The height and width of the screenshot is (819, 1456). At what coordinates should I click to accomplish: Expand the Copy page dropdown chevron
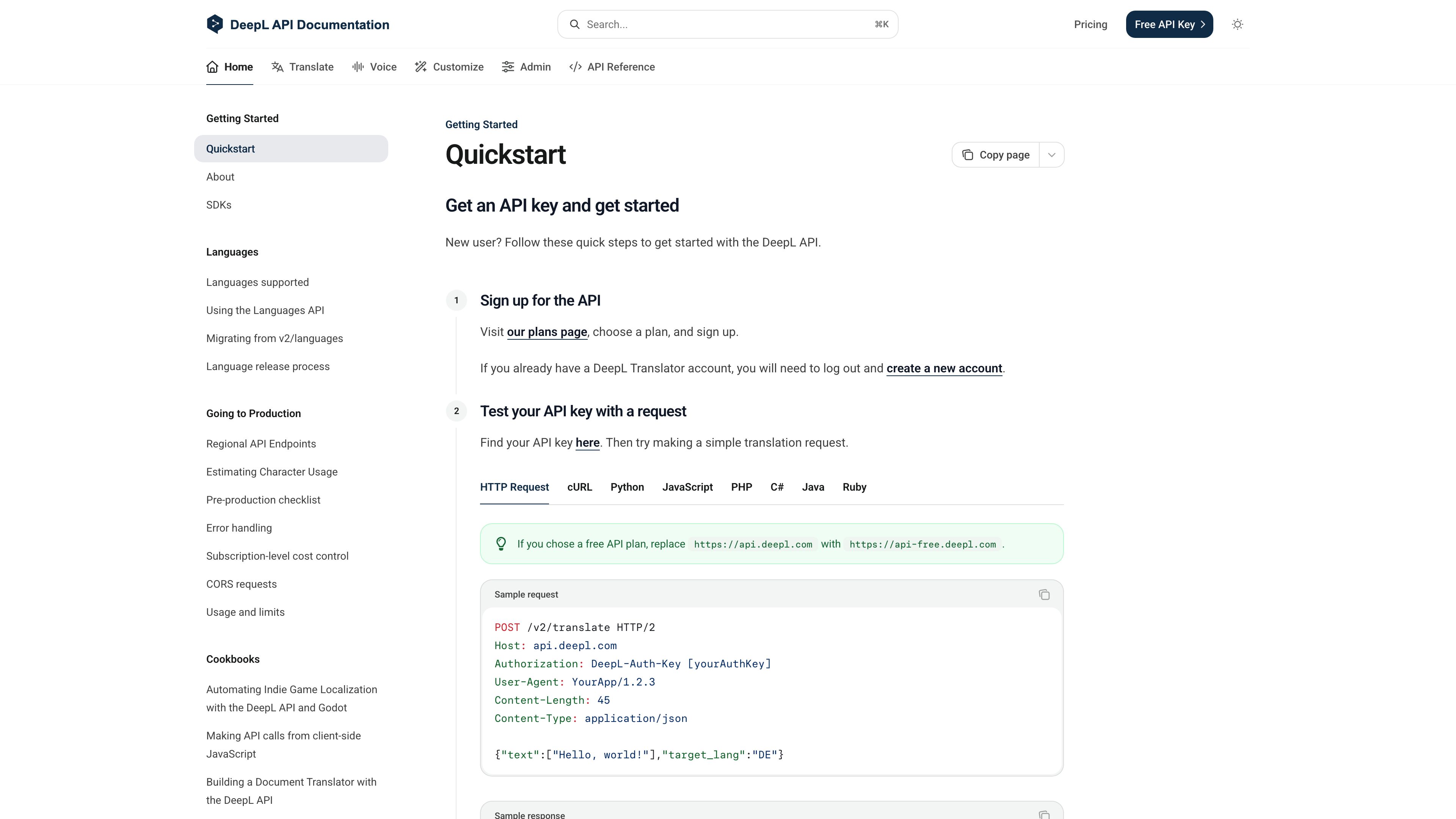[1051, 155]
